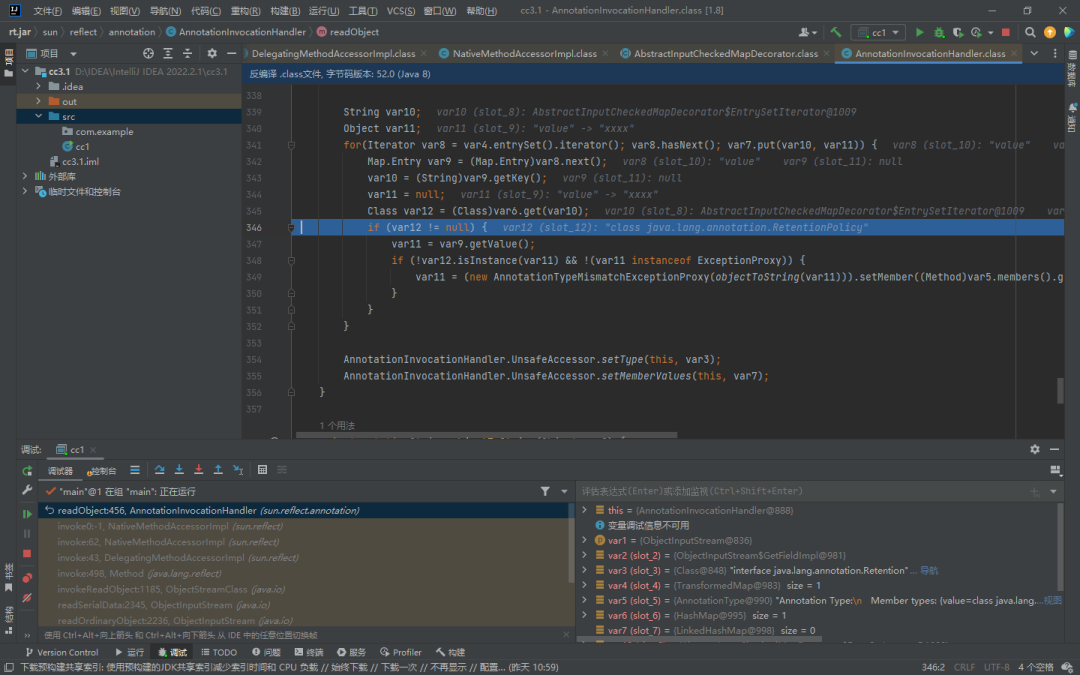Click the evaluate expression input field
This screenshot has width=1080, height=675.
(802, 491)
